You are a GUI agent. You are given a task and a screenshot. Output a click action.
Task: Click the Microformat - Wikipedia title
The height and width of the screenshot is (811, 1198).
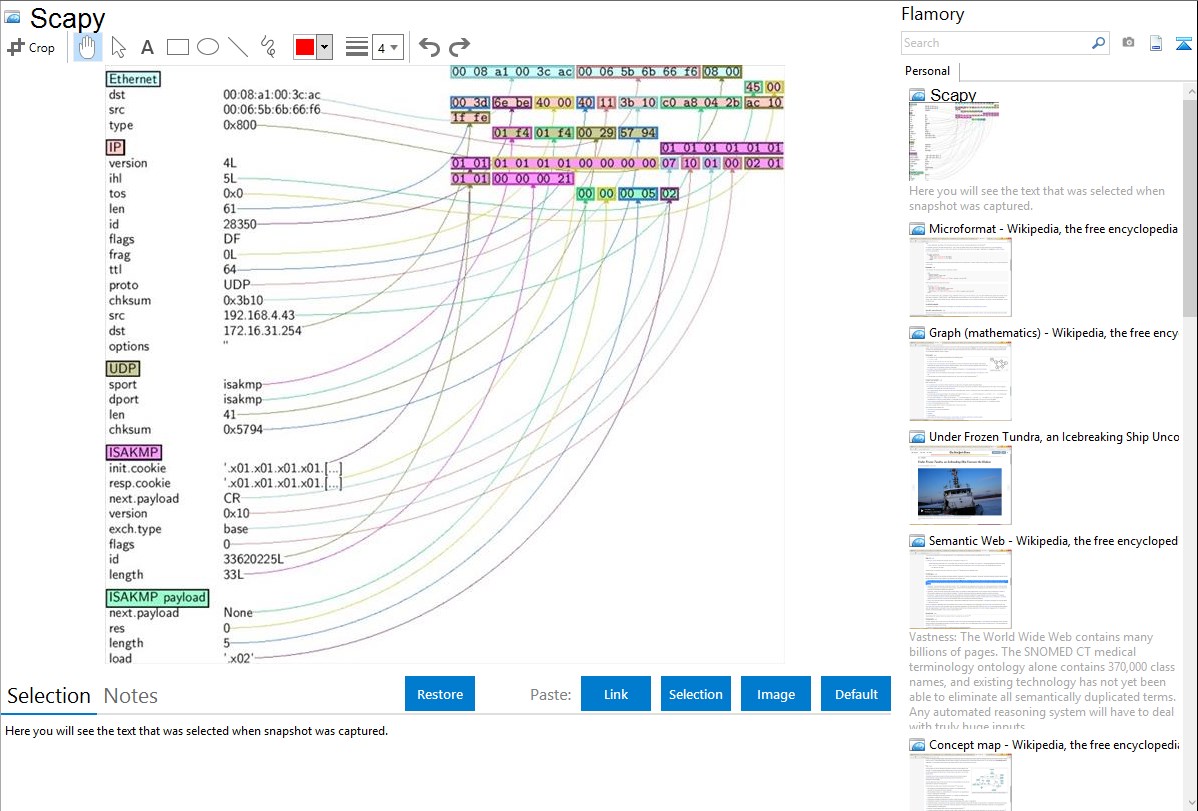(x=1053, y=229)
